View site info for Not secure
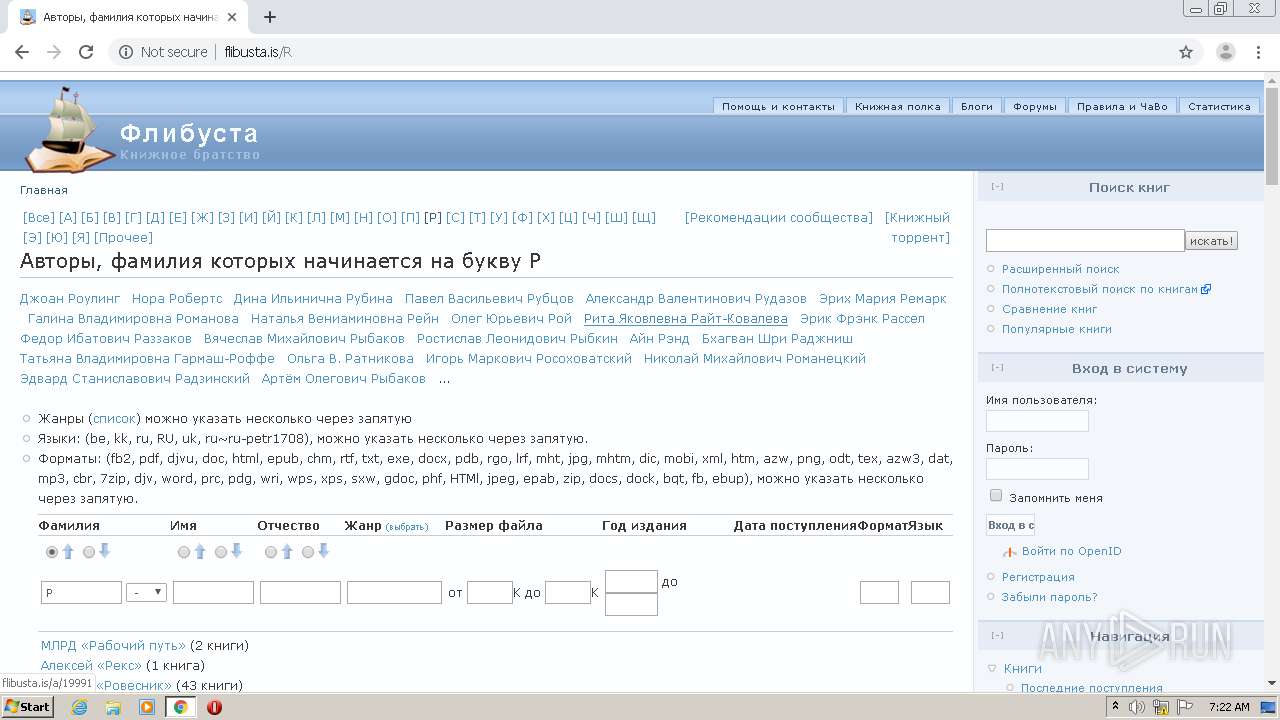Viewport: 1280px width, 720px height. (x=163, y=52)
